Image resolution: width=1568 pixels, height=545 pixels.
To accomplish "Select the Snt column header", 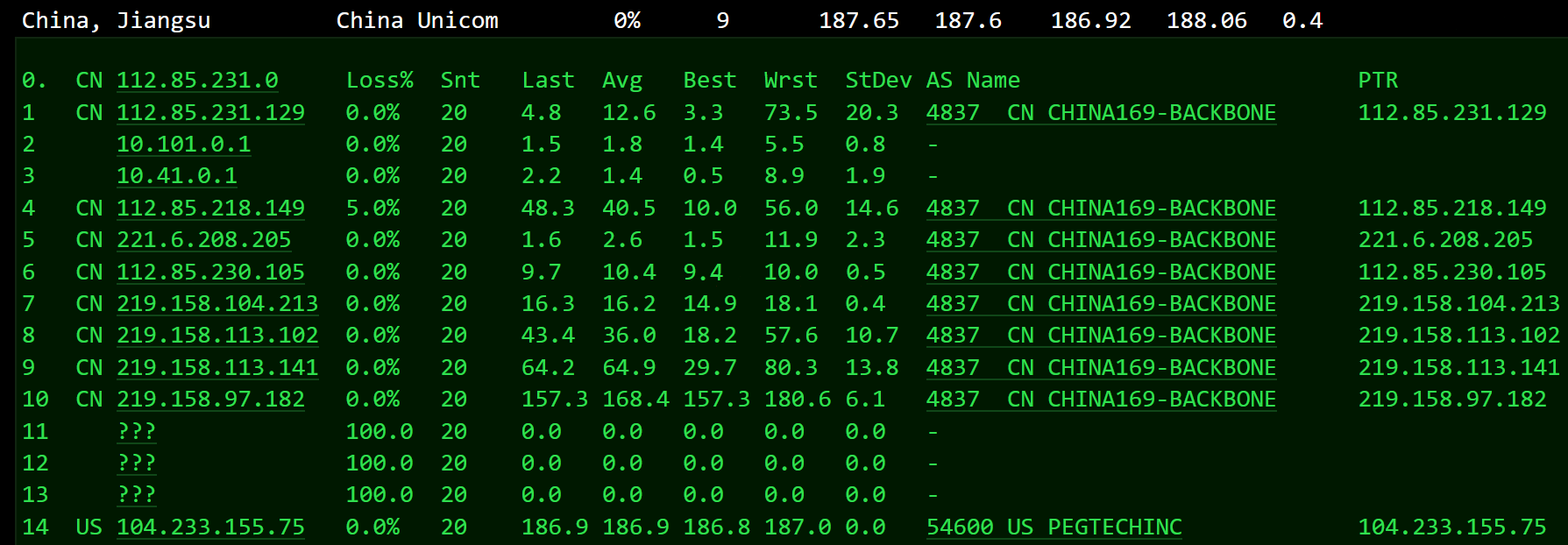I will [x=460, y=81].
